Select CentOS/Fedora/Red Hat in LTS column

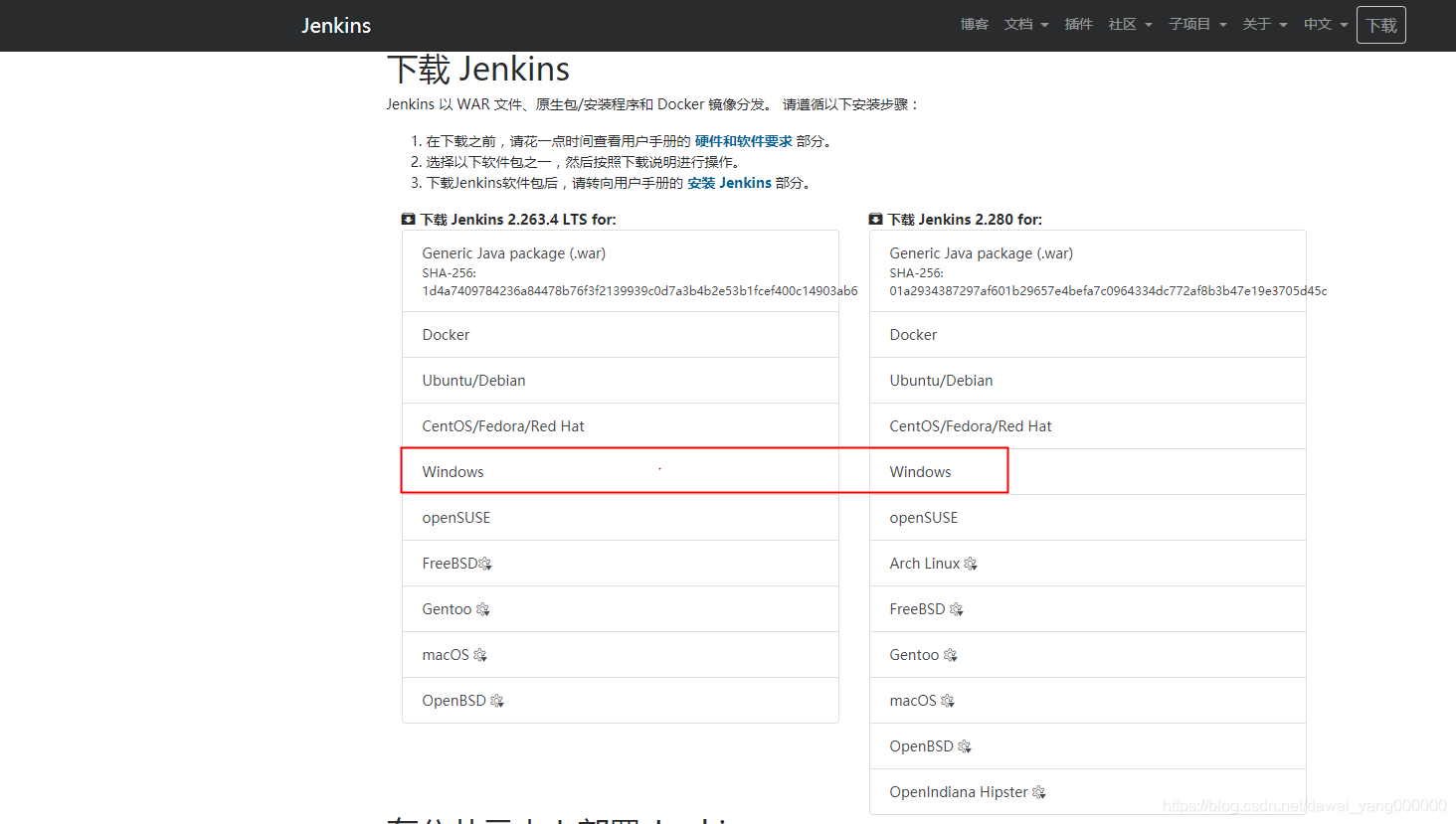click(x=621, y=426)
